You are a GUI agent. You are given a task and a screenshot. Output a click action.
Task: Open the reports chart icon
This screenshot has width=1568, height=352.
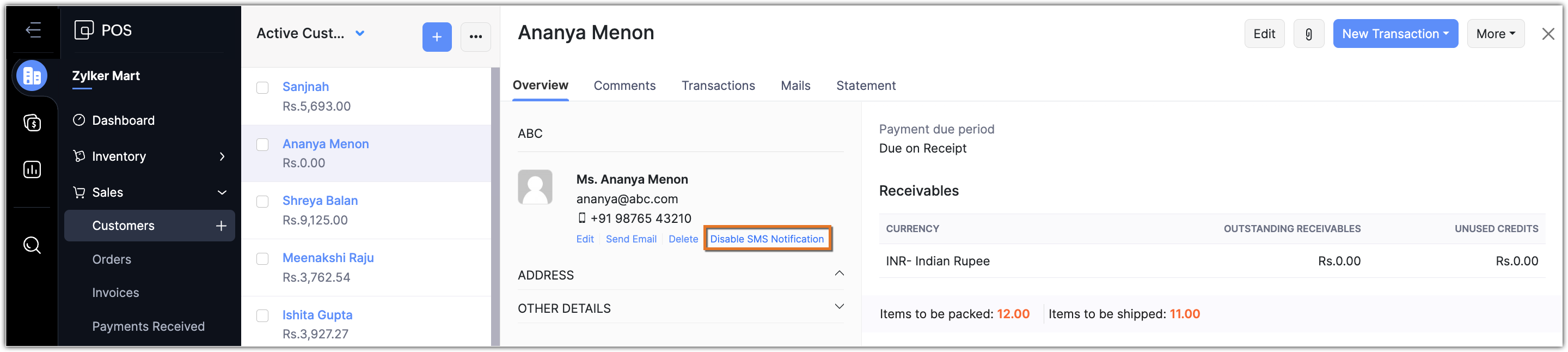coord(32,169)
